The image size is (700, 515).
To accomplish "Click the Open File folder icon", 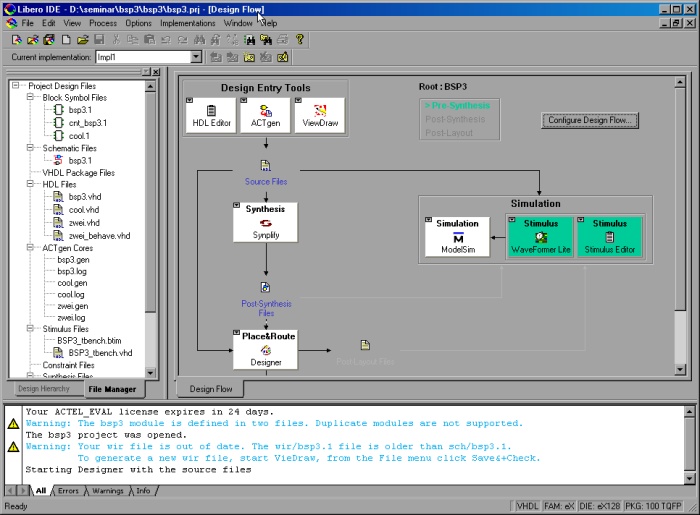I will (82, 40).
